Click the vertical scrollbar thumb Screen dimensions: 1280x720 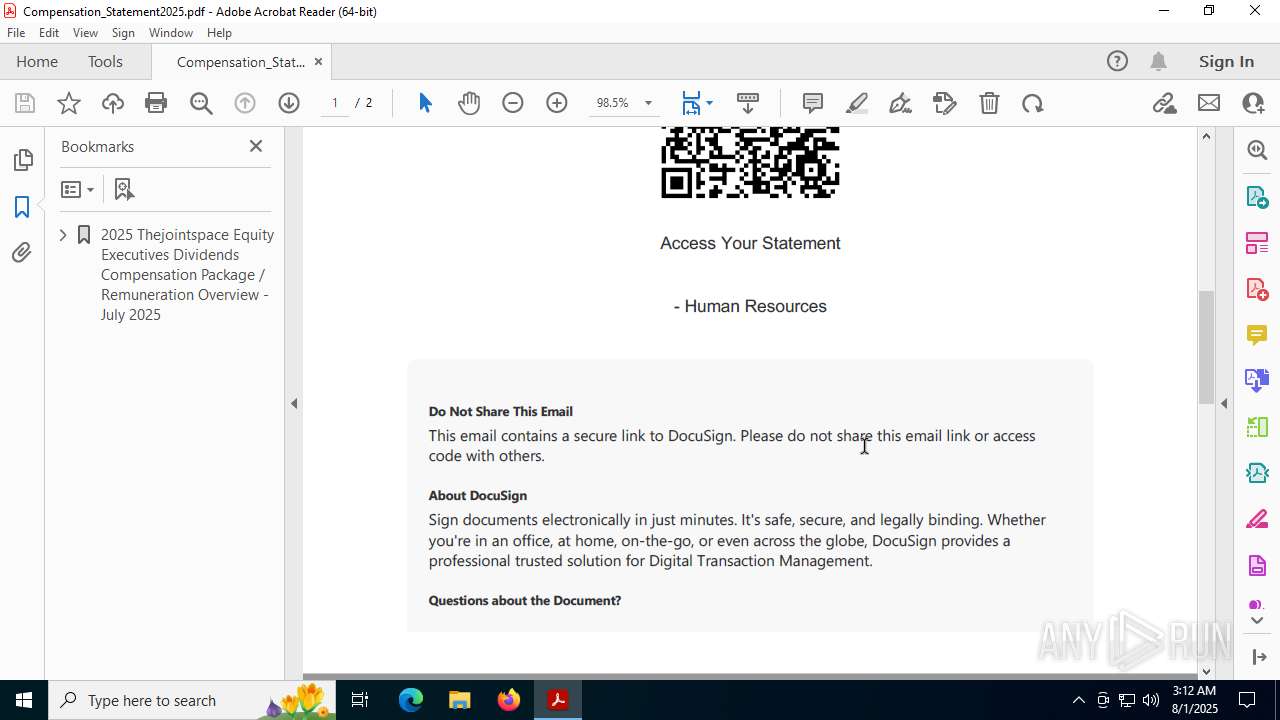tap(1206, 347)
